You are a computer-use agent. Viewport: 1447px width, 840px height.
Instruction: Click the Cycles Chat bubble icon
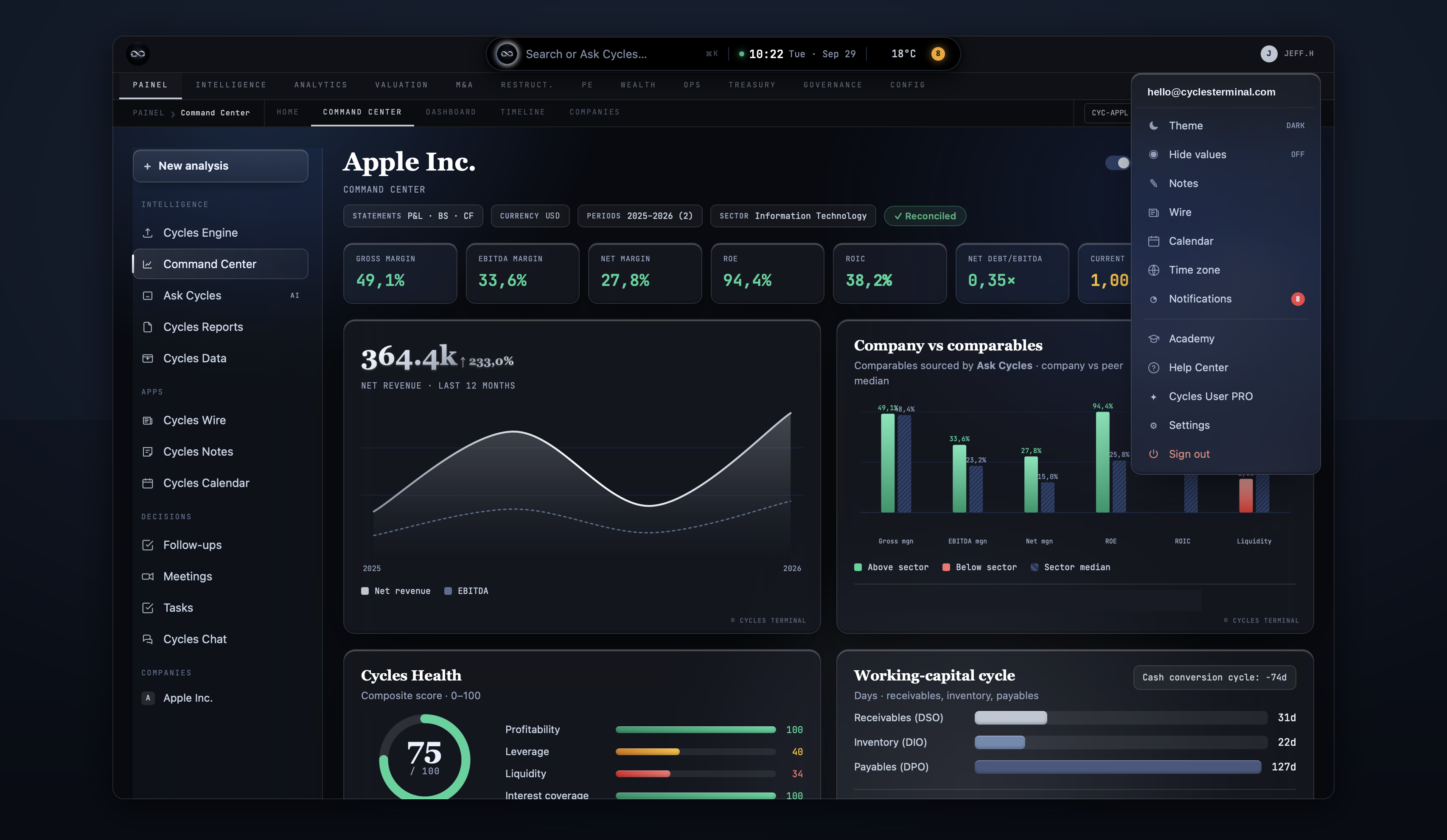[x=148, y=639]
